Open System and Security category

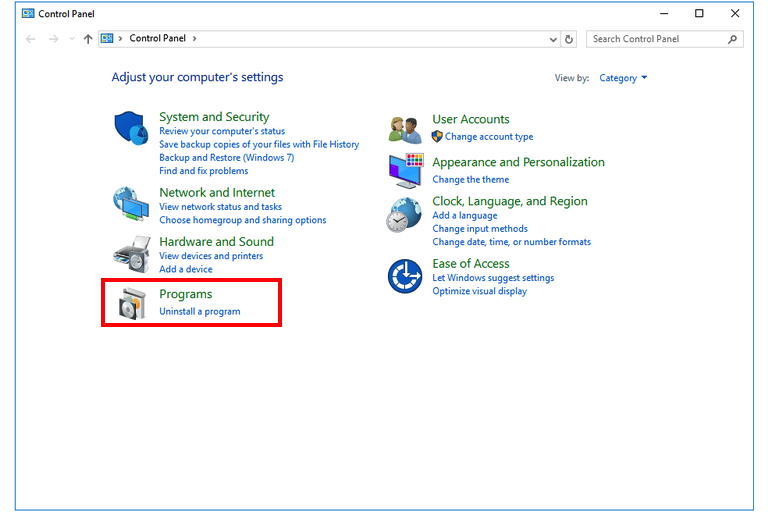click(214, 117)
